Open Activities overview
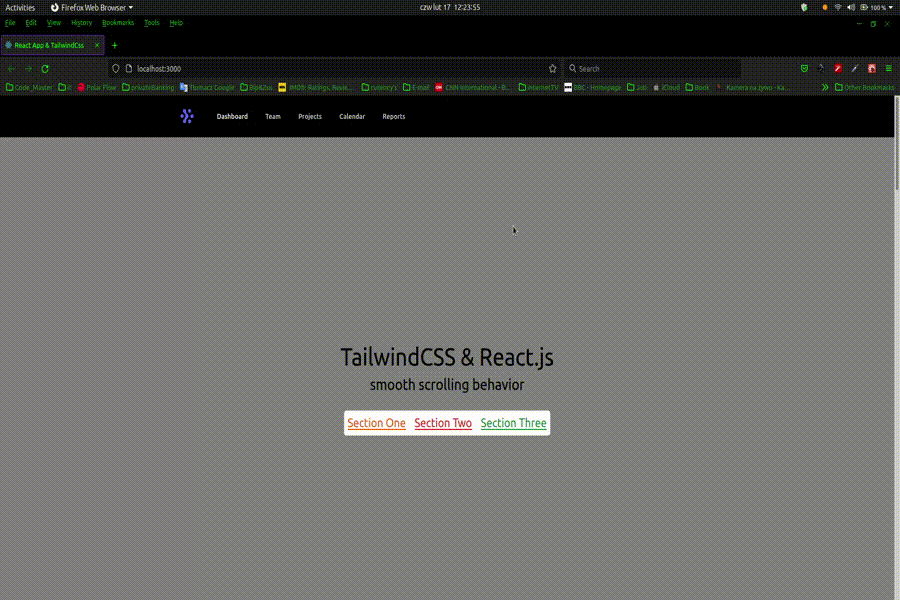The height and width of the screenshot is (600, 900). click(x=20, y=7)
